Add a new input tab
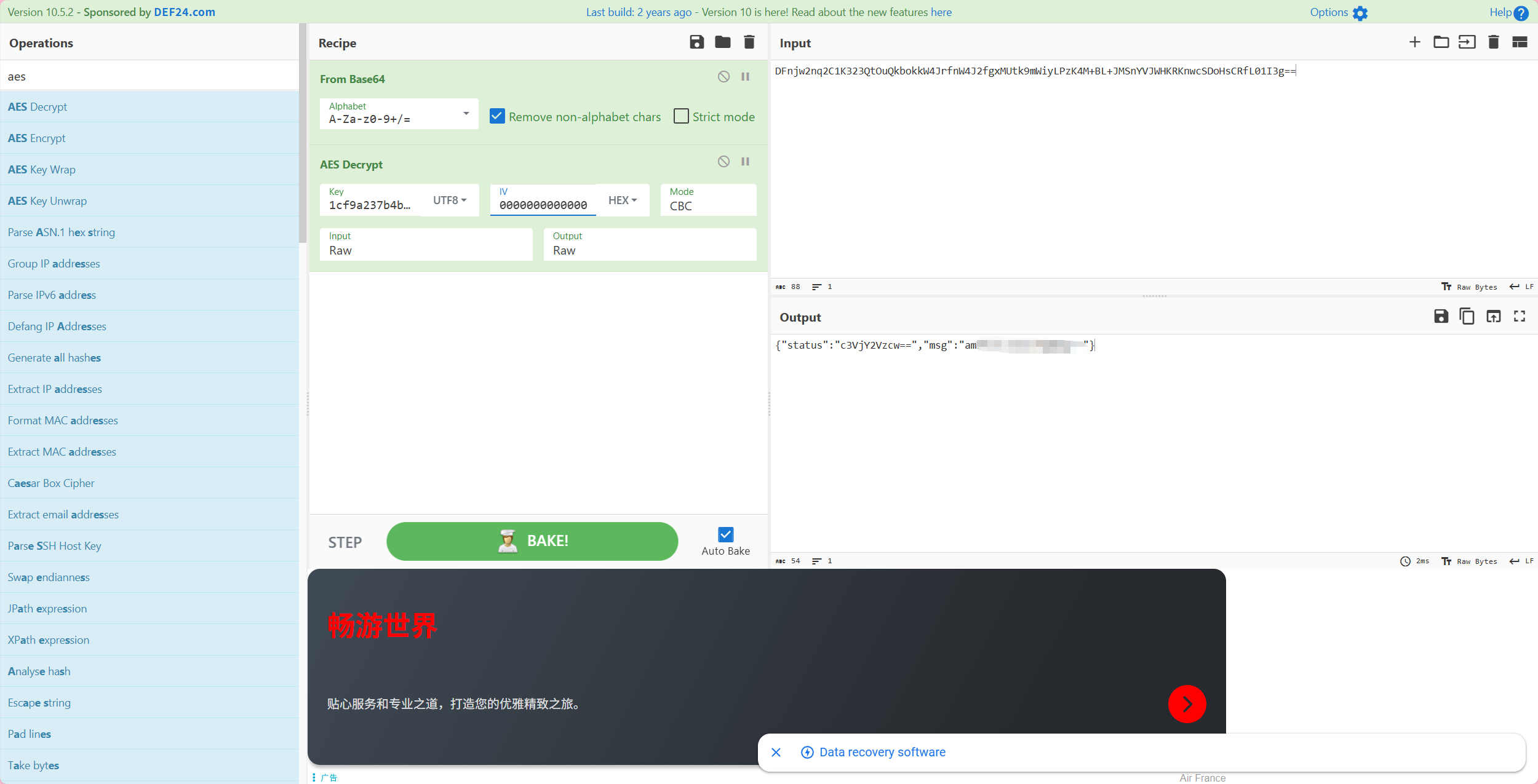Image resolution: width=1538 pixels, height=784 pixels. [x=1414, y=42]
